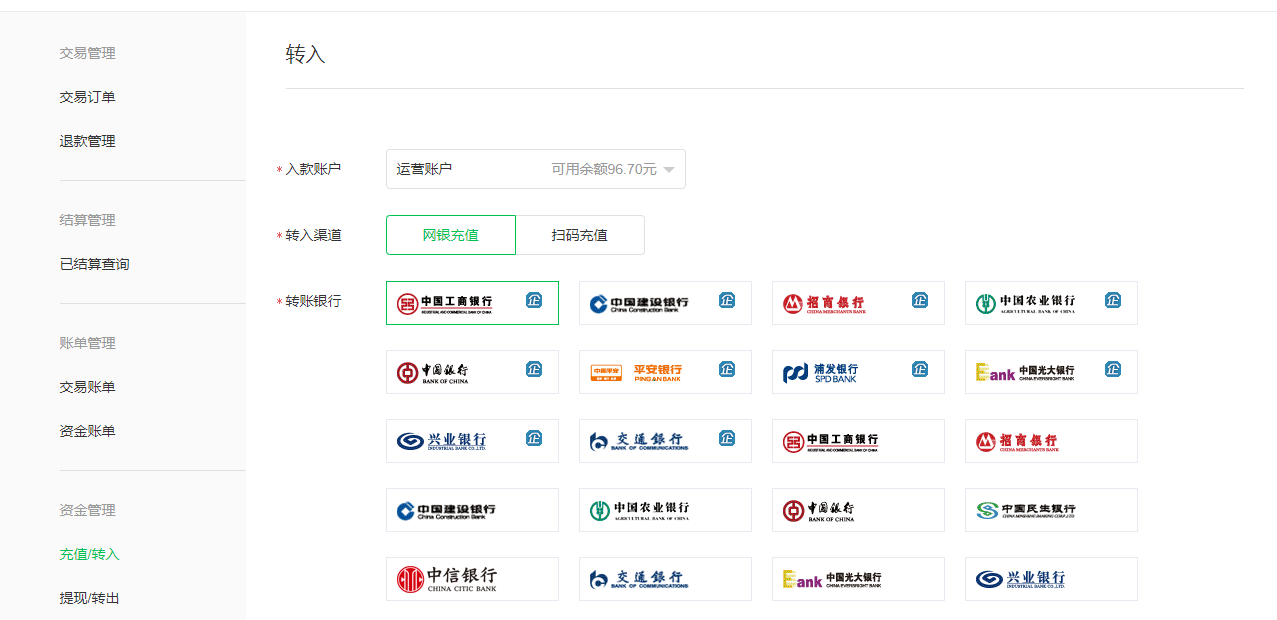This screenshot has width=1277, height=620.
Task: Click the 账单管理 section header
Action: click(x=88, y=343)
